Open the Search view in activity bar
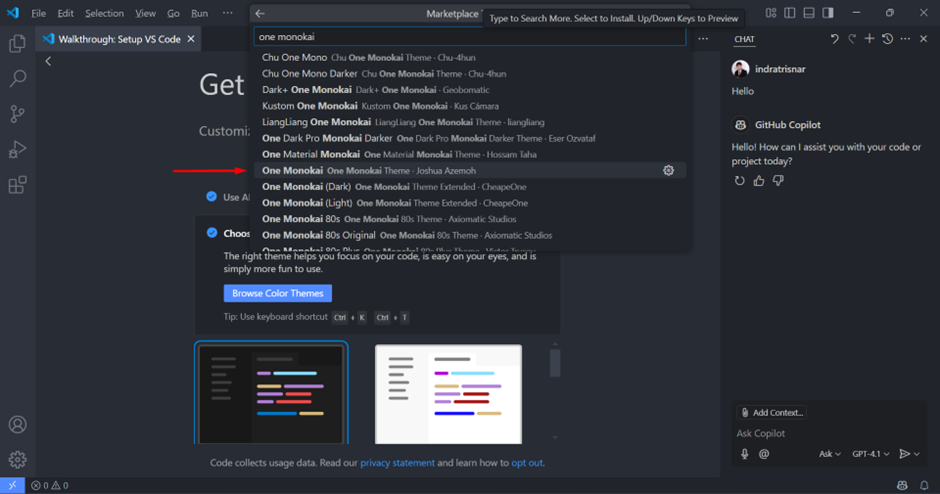 (x=17, y=79)
